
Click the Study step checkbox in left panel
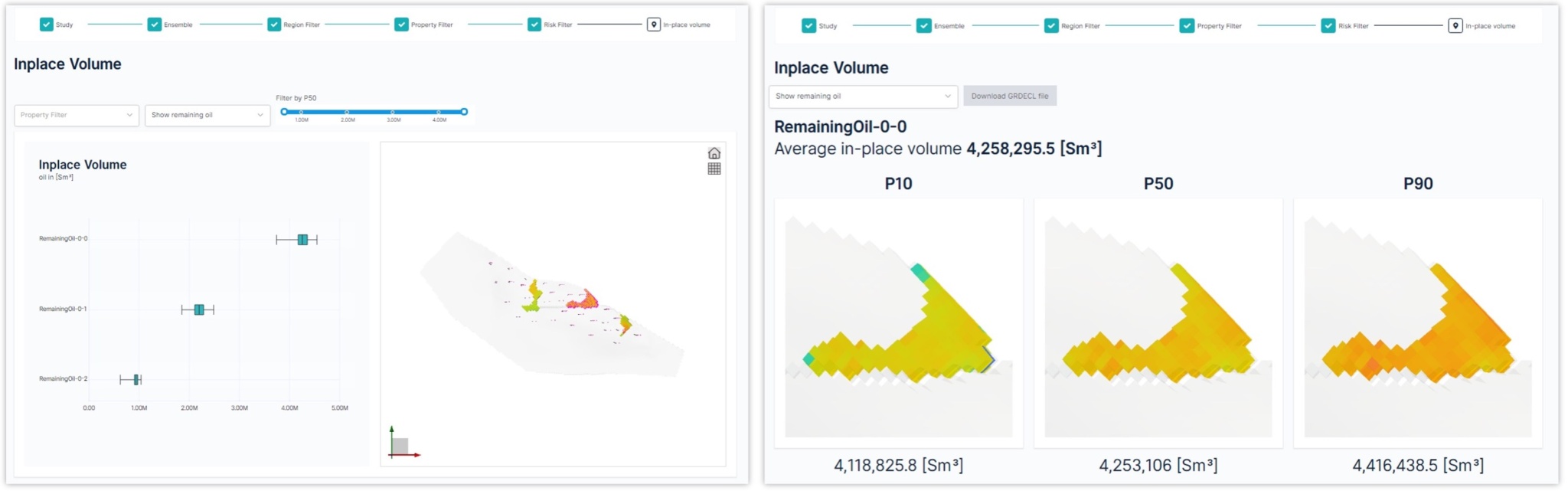pos(47,25)
